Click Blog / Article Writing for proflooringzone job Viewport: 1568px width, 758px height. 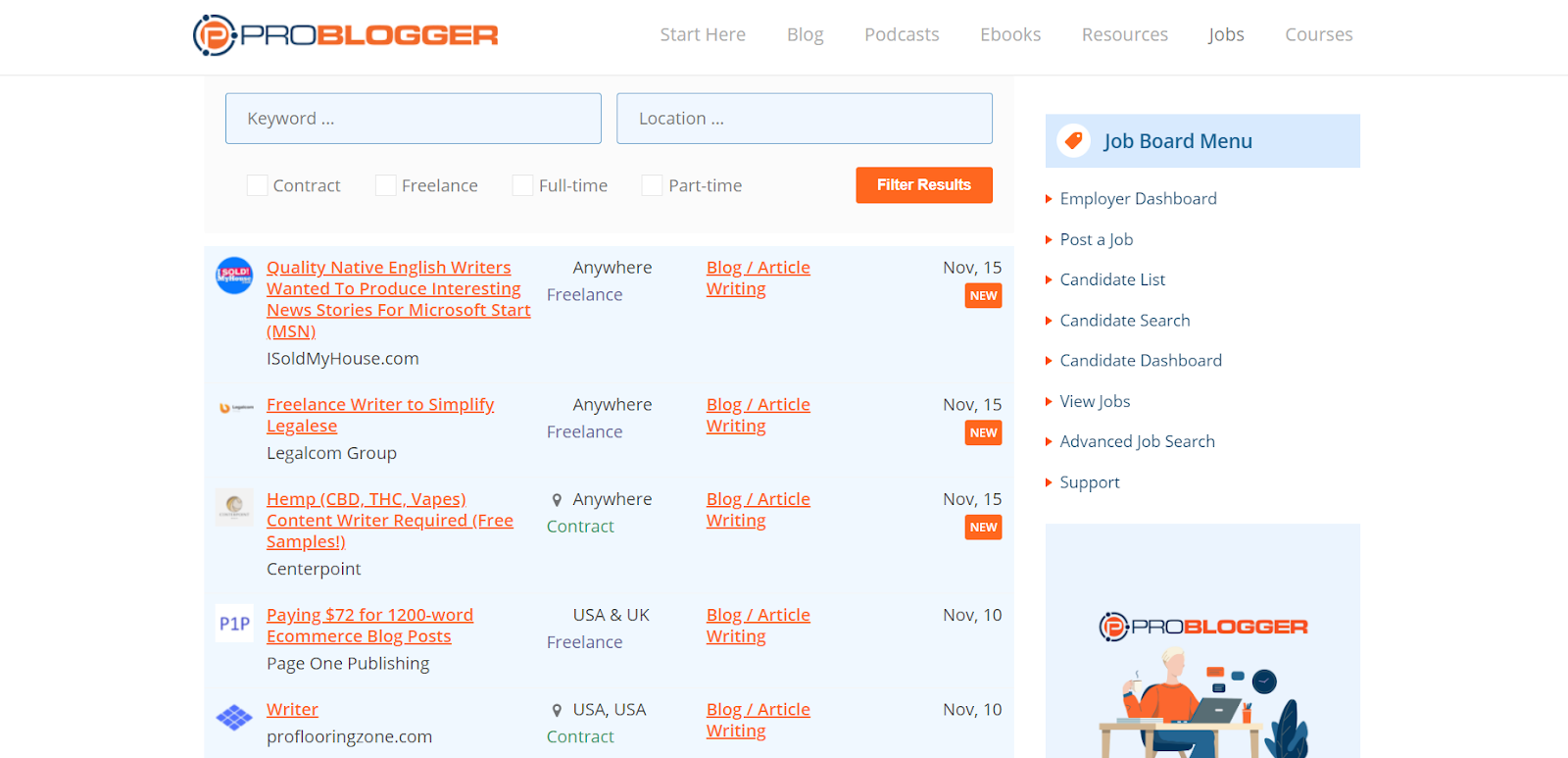pos(758,720)
